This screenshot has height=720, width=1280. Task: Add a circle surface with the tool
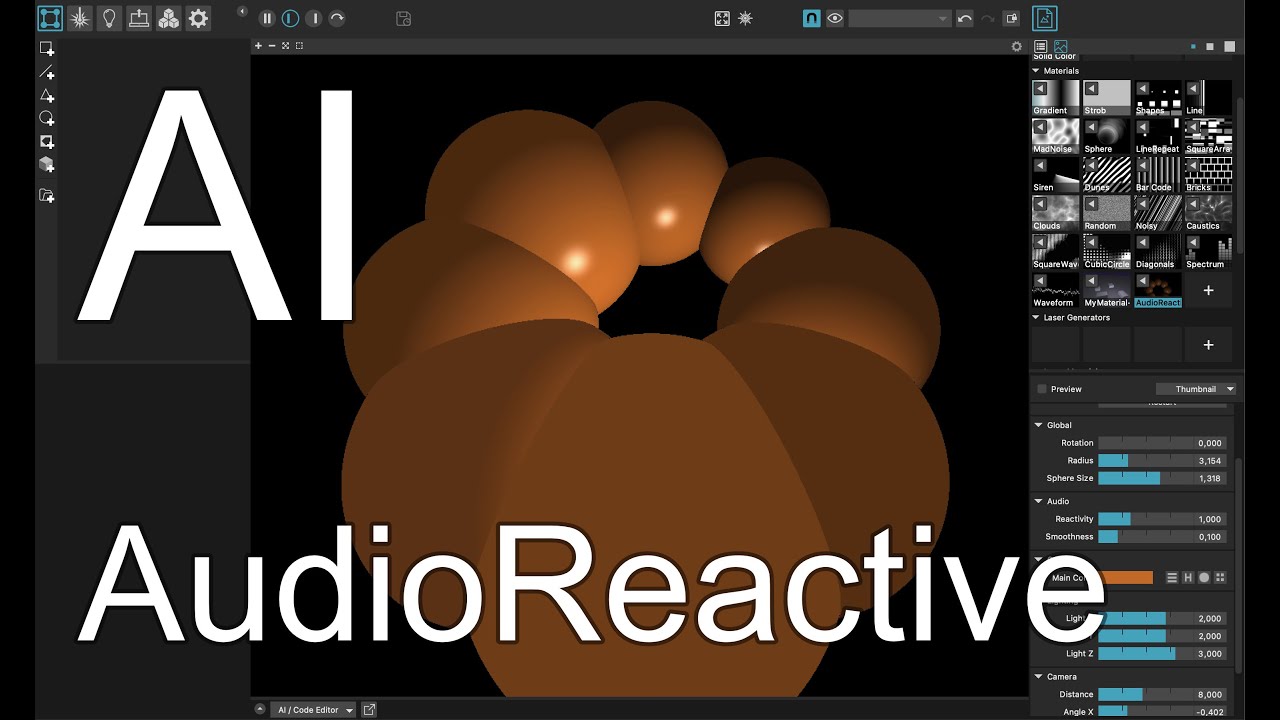(47, 118)
